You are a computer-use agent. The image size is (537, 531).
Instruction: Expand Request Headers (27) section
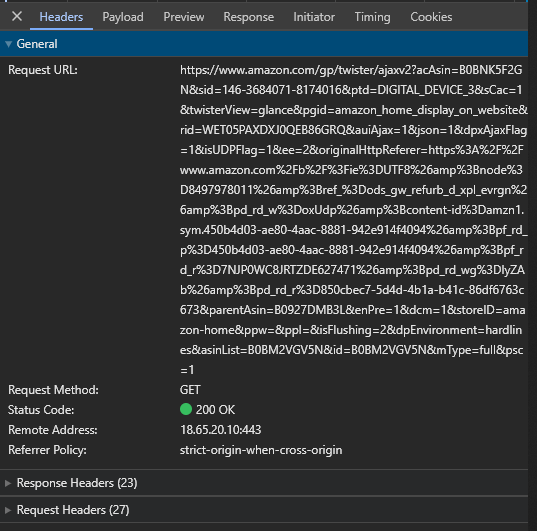click(x=8, y=510)
